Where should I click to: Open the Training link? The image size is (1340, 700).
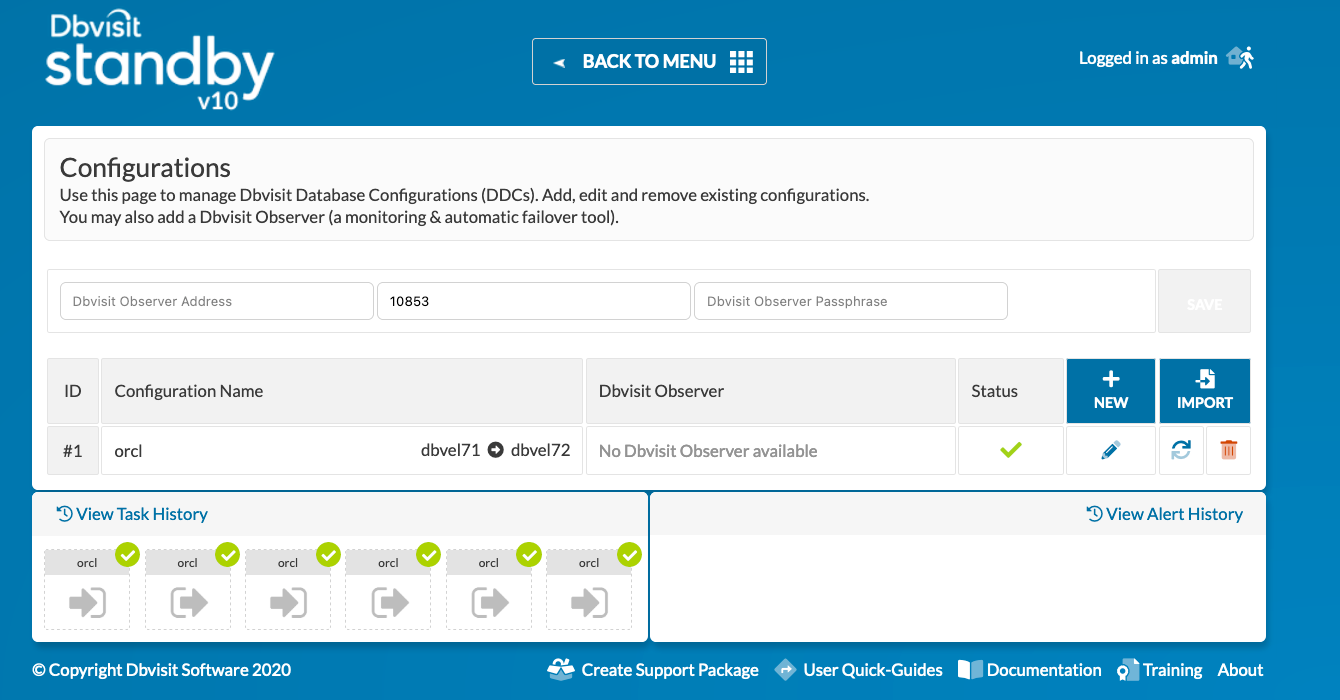click(1160, 670)
